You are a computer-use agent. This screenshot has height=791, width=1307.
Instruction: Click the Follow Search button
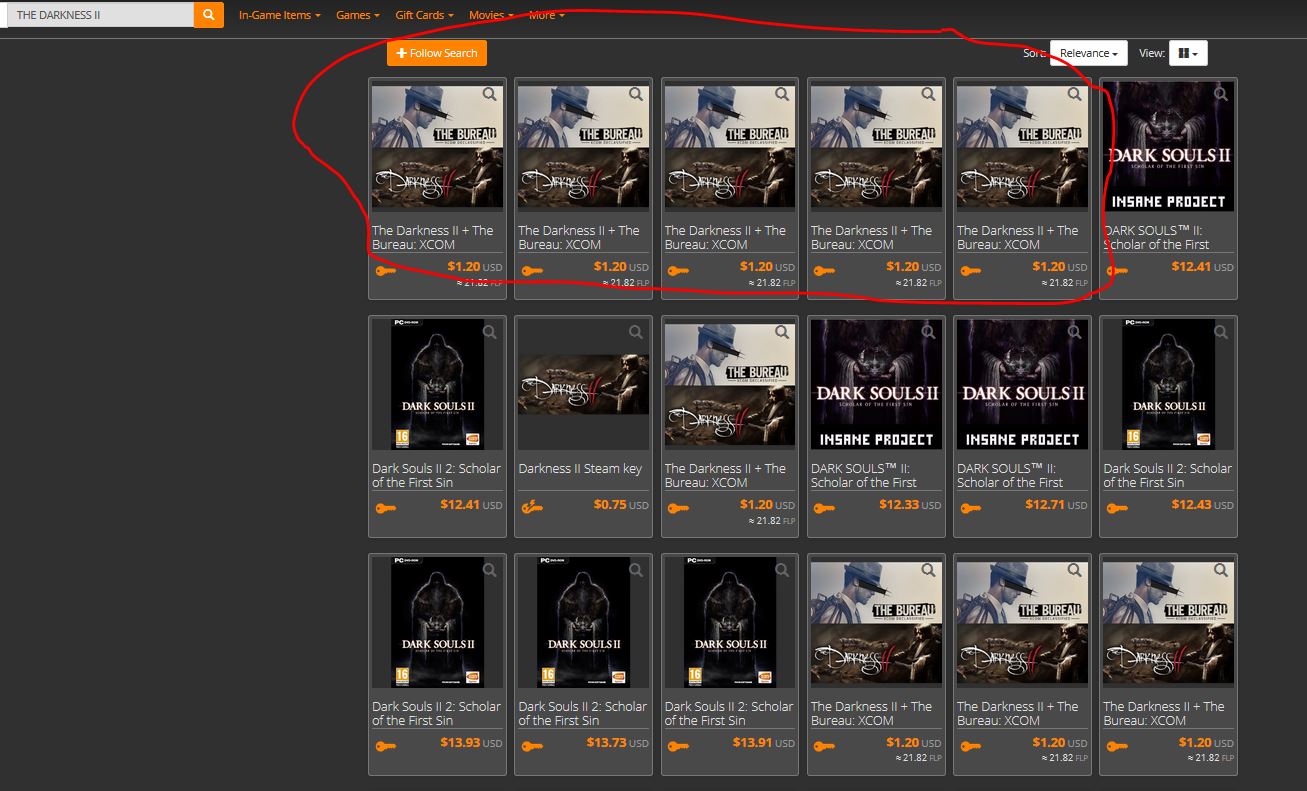437,53
